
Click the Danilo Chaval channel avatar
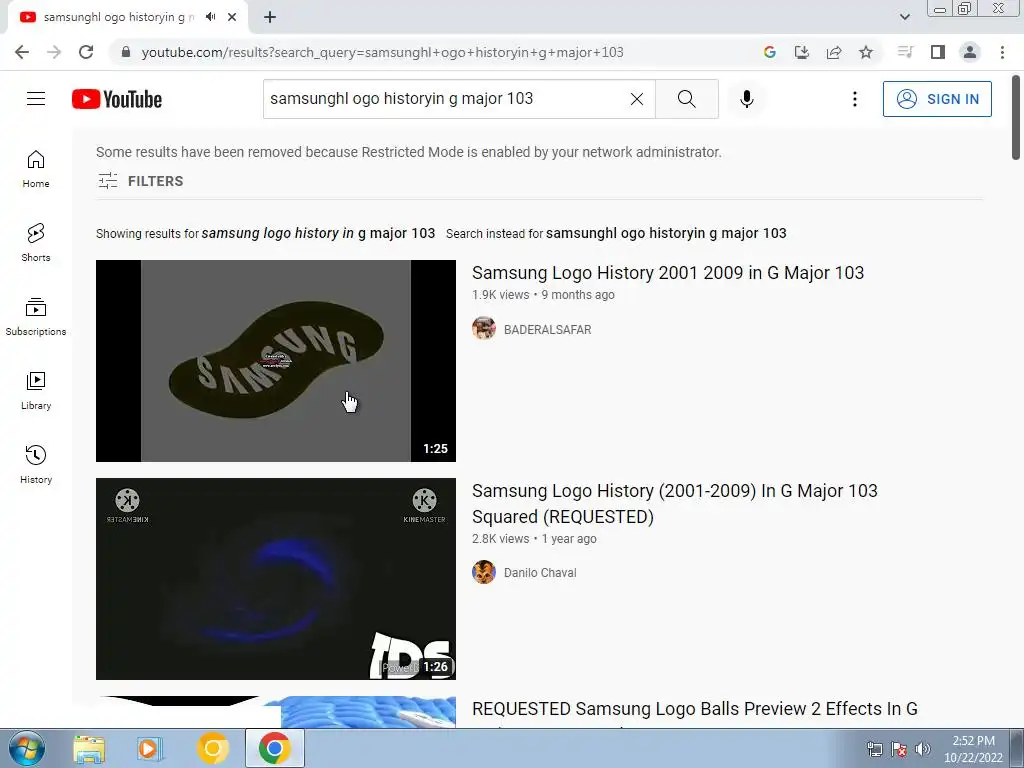(x=484, y=572)
